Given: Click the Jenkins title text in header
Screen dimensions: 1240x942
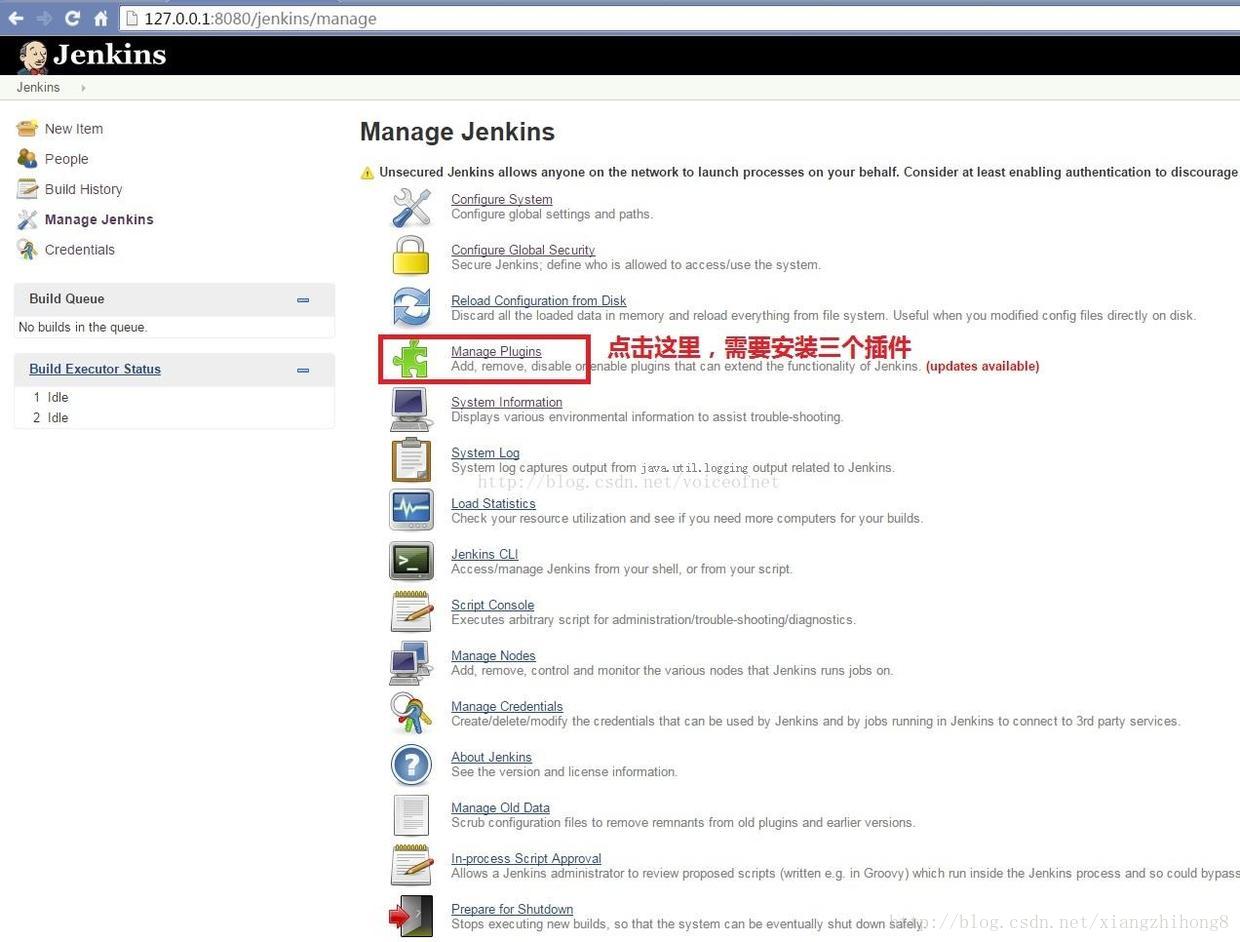Looking at the screenshot, I should (x=110, y=55).
